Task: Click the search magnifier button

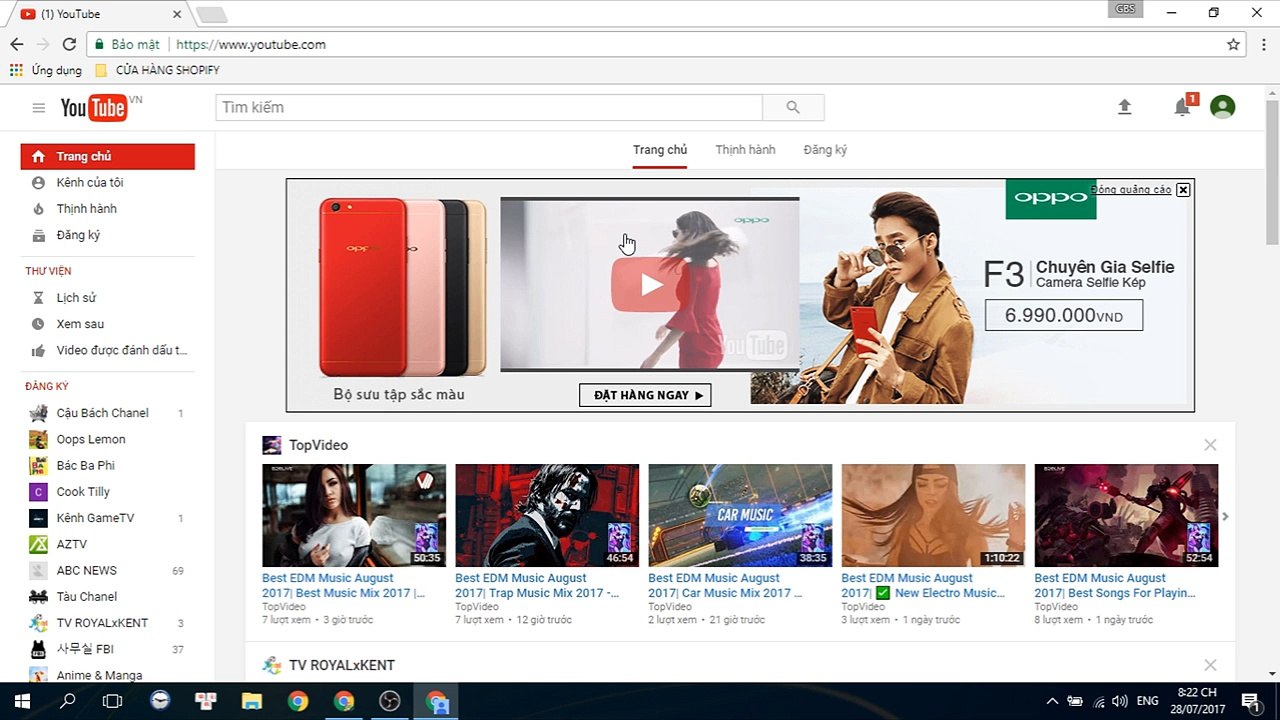Action: click(x=793, y=107)
